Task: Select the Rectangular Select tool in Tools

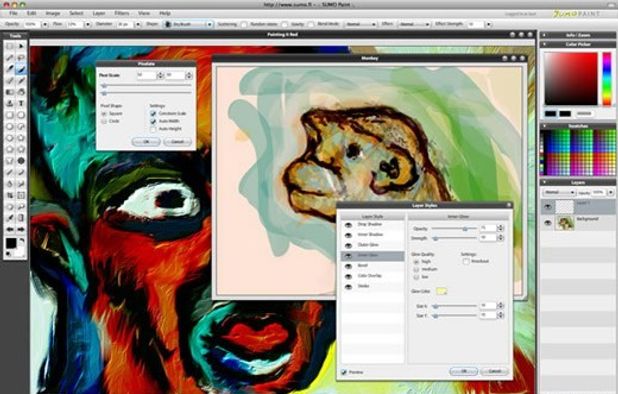Action: pyautogui.click(x=10, y=46)
